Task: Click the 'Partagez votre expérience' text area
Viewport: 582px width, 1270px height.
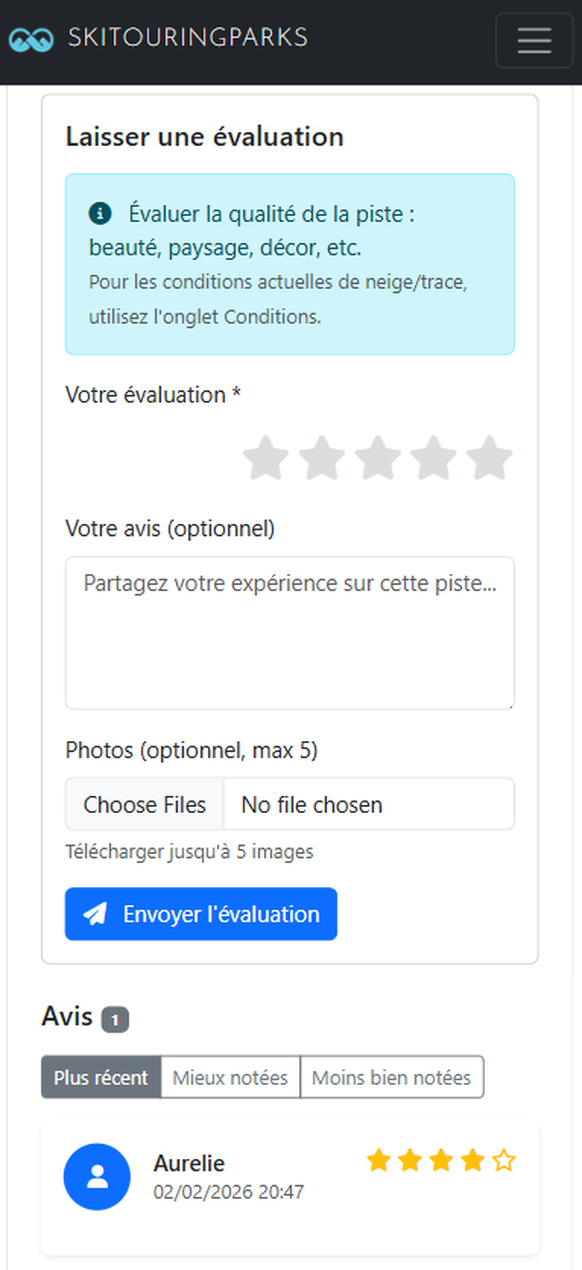Action: click(289, 632)
